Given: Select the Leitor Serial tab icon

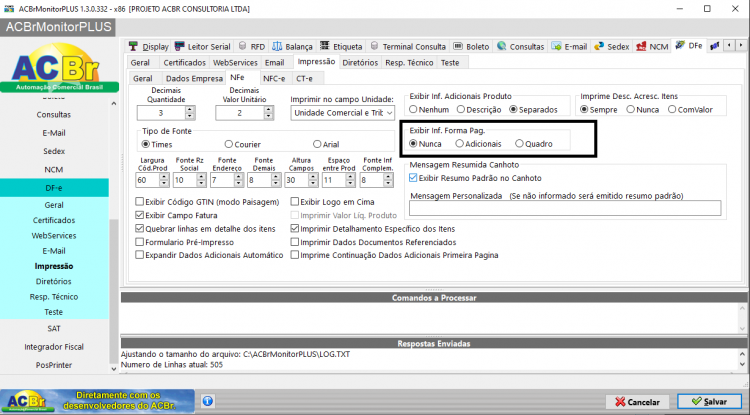Looking at the screenshot, I should tap(180, 46).
